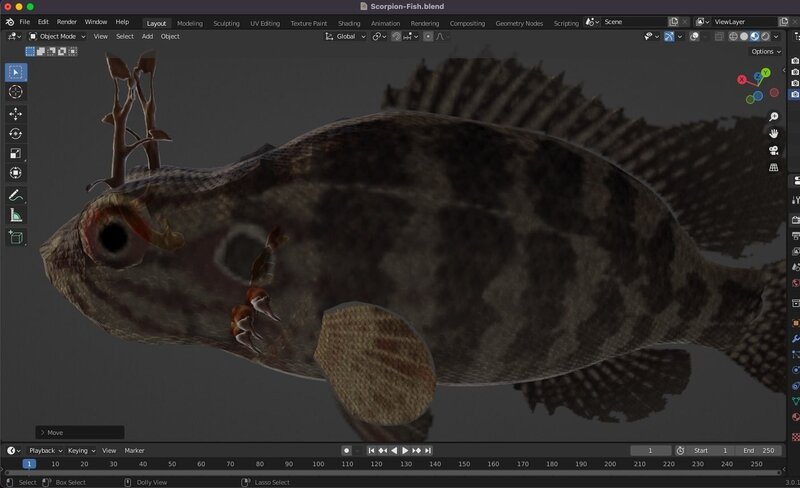The height and width of the screenshot is (488, 800).
Task: Pick the Rotate tool
Action: pos(16,134)
